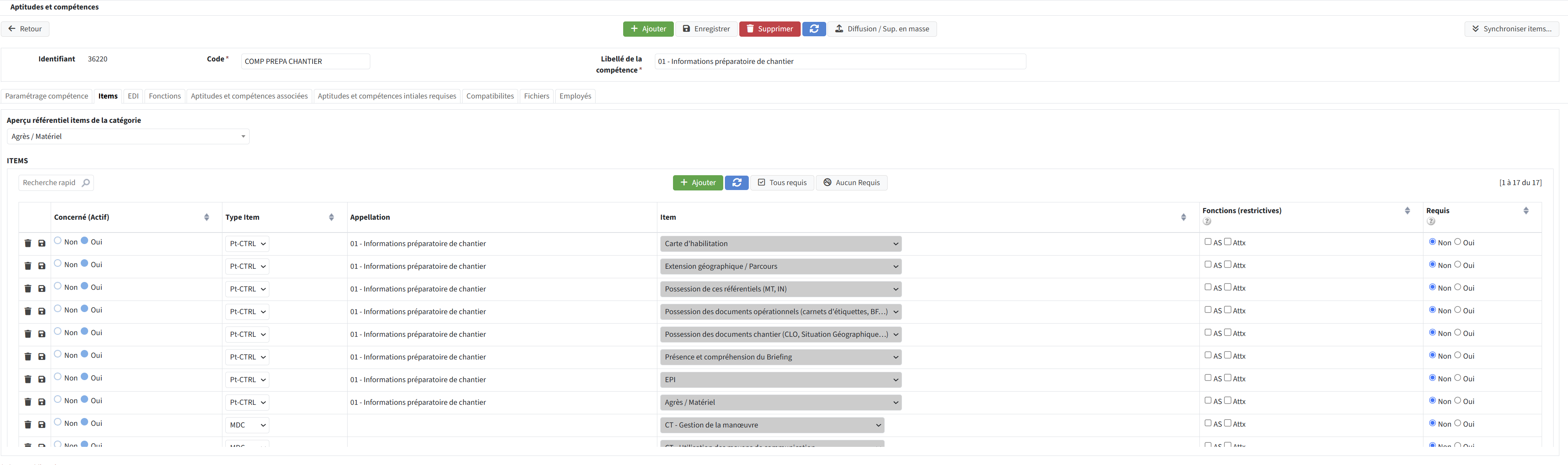Click magnifier icon in Recherche rapide
This screenshot has height=465, width=1568.
pos(86,183)
